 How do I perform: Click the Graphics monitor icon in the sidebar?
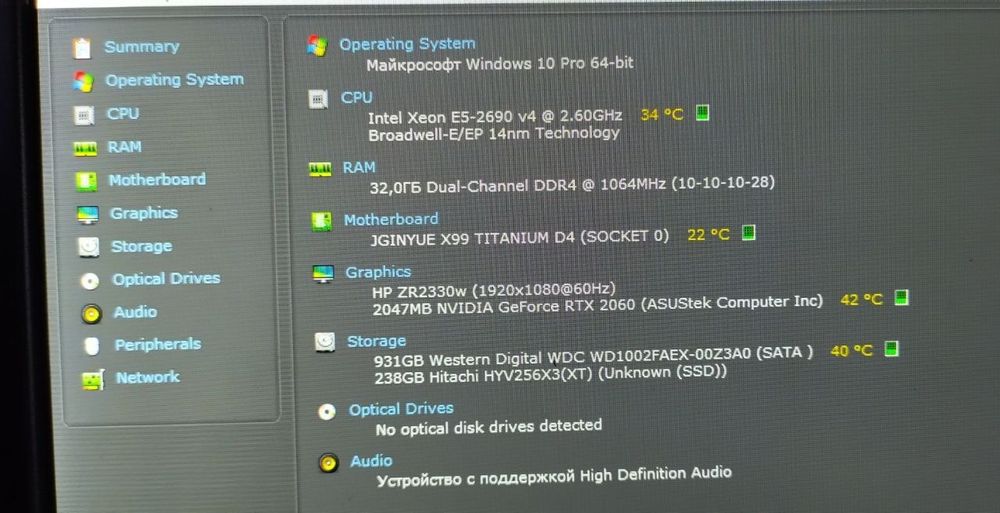pos(87,214)
